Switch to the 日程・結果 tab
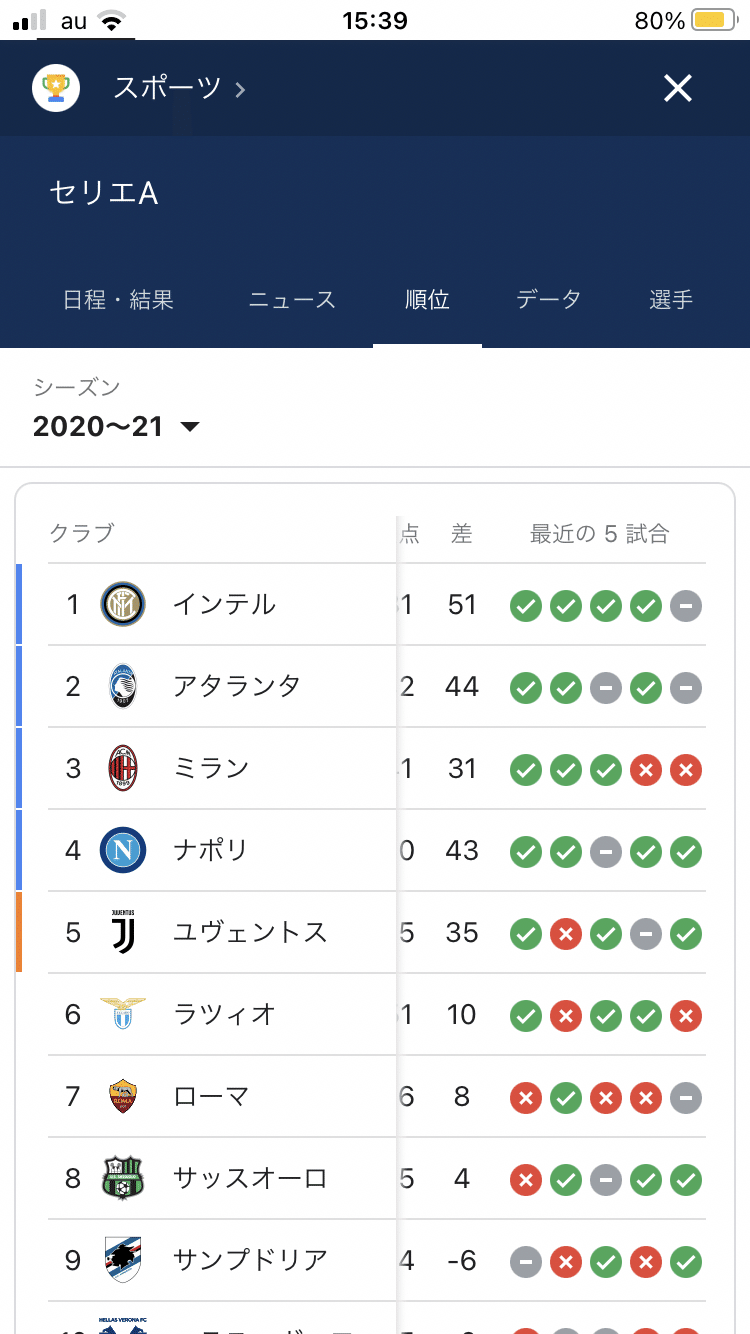This screenshot has width=750, height=1334. pyautogui.click(x=118, y=299)
